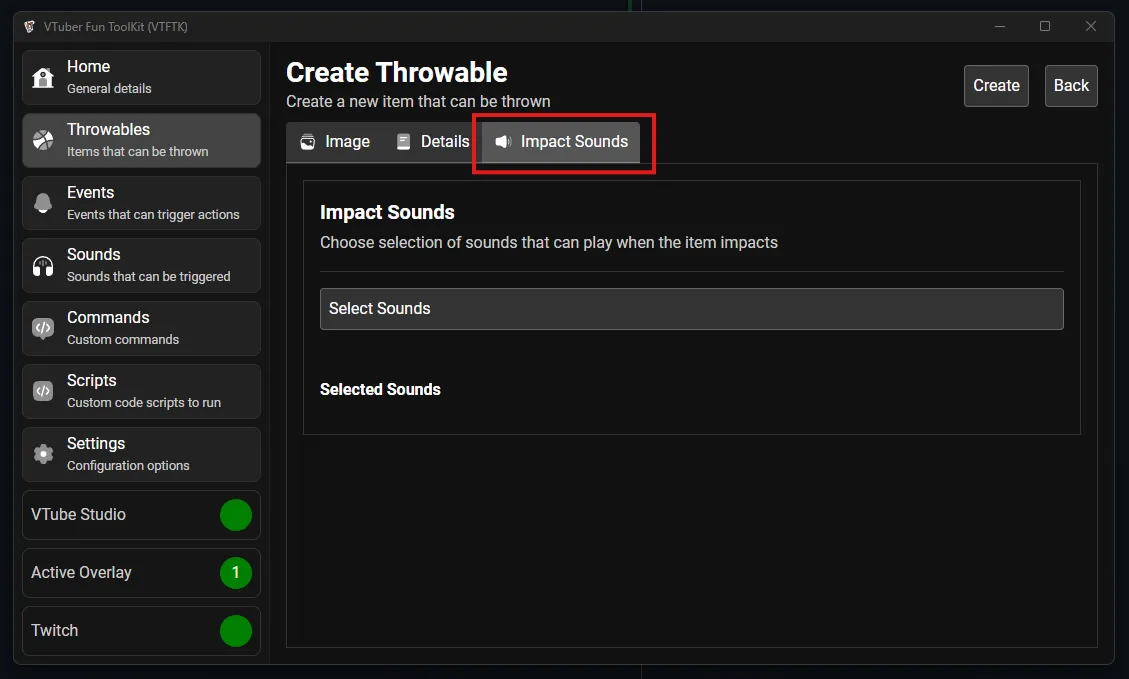The image size is (1129, 679).
Task: Click the Scripts icon in sidebar
Action: pos(44,391)
